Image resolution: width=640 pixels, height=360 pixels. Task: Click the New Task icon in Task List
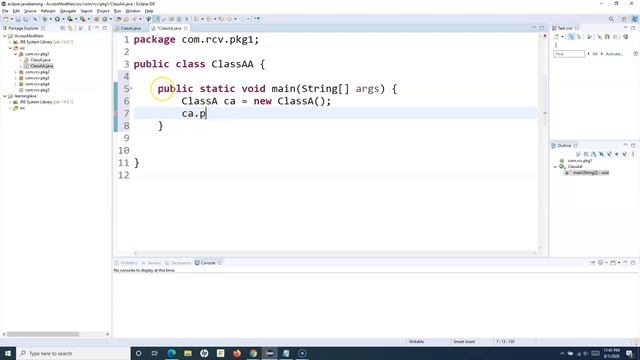point(556,37)
